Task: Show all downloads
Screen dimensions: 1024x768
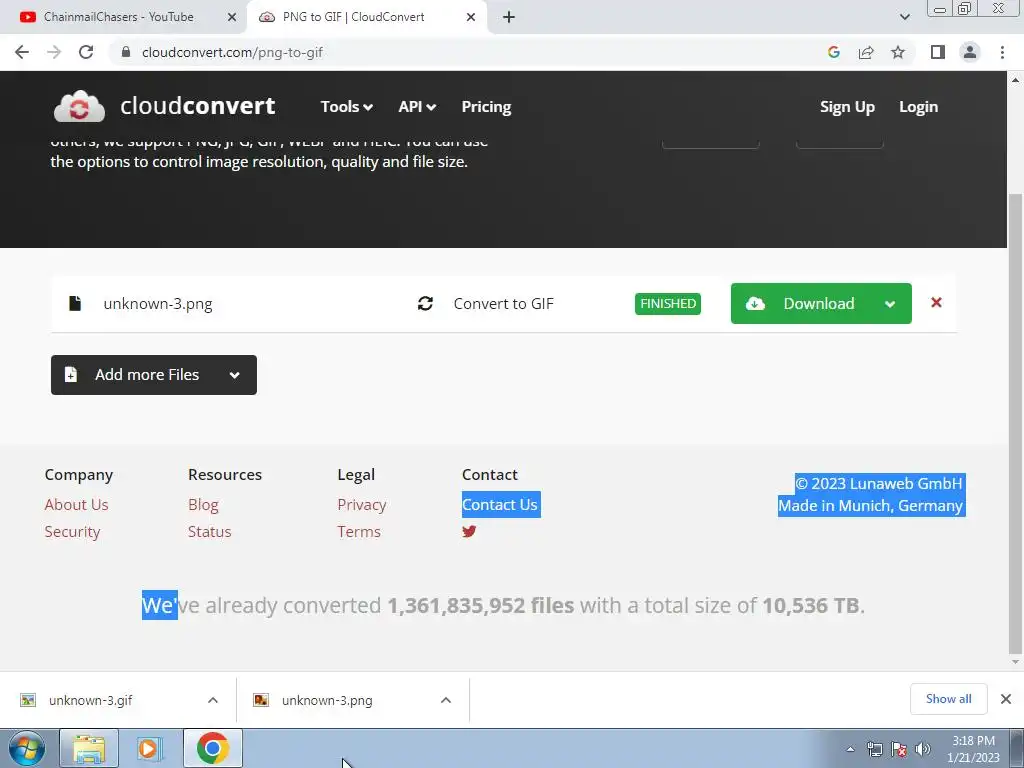Action: tap(948, 699)
